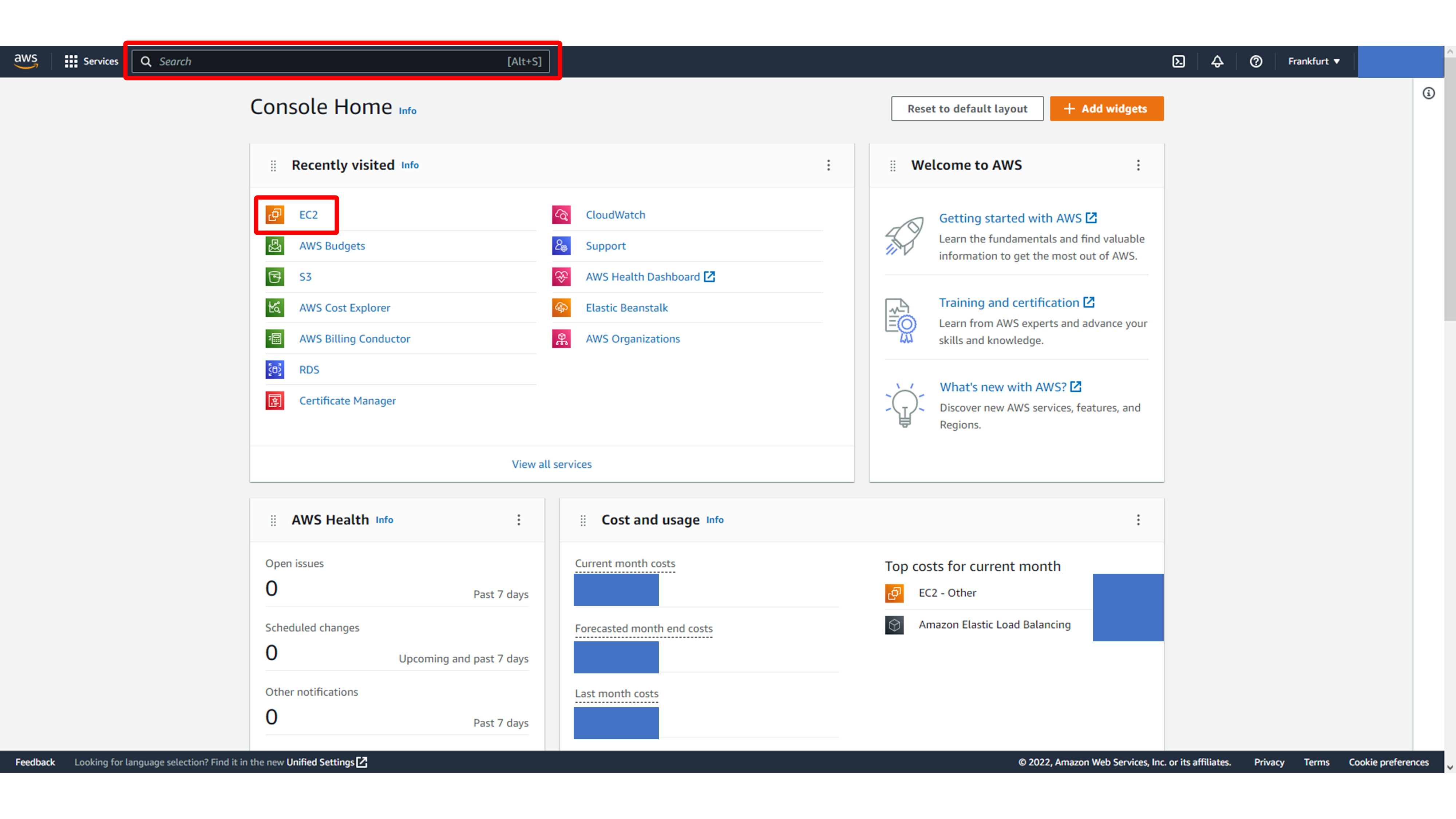Open EC2 service icon

point(275,215)
